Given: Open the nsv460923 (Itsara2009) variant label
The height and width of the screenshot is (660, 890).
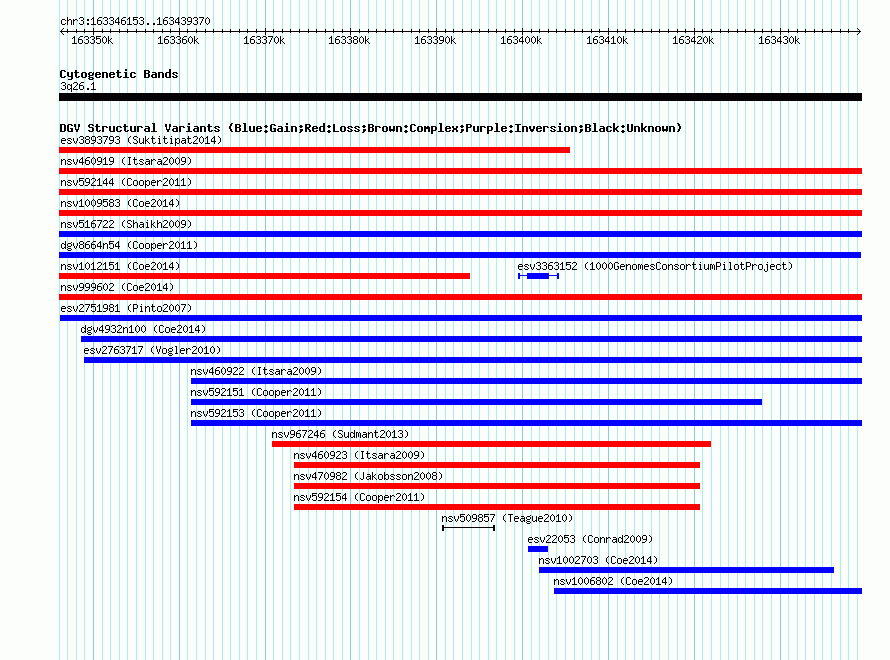Looking at the screenshot, I should tap(359, 455).
